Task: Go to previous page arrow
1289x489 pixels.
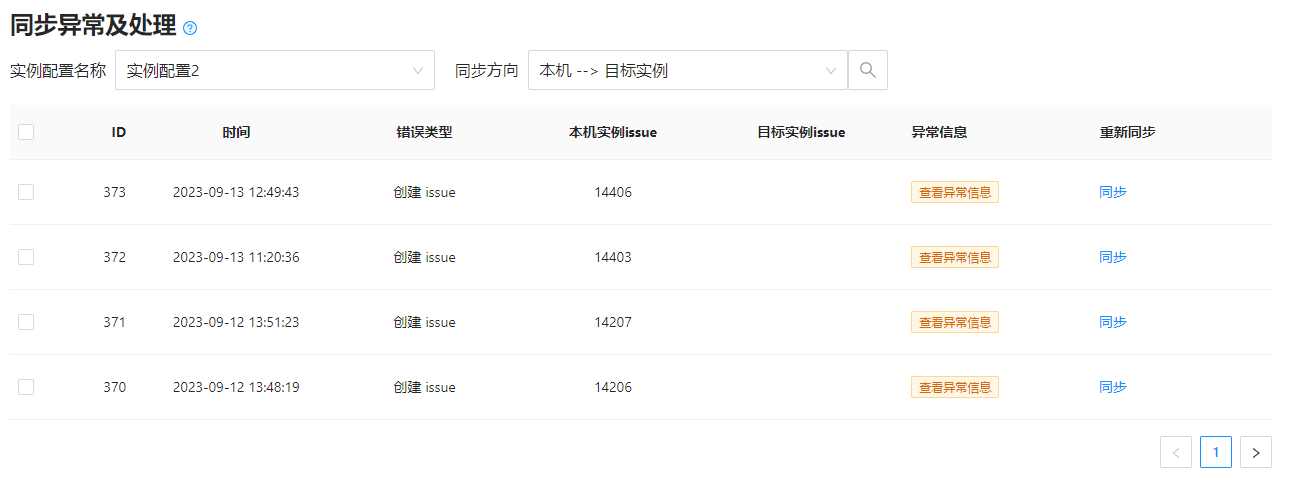Action: pos(1175,452)
